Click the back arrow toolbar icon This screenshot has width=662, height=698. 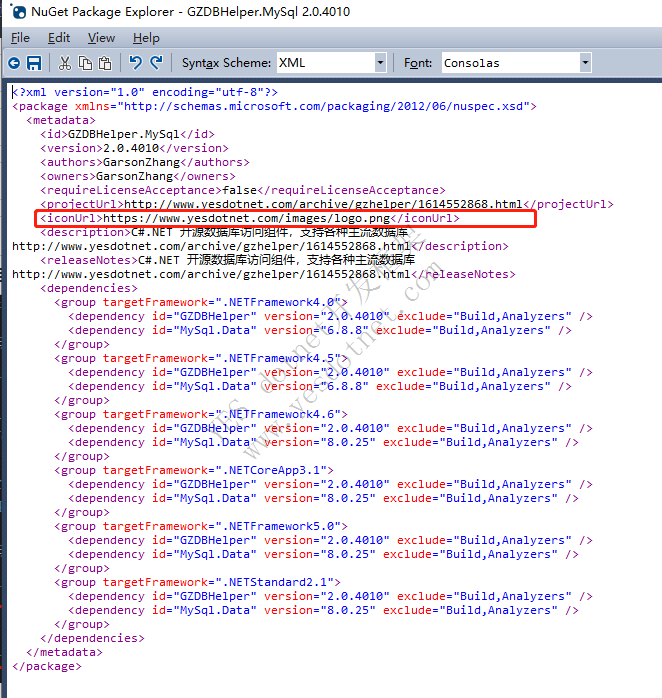pos(14,63)
